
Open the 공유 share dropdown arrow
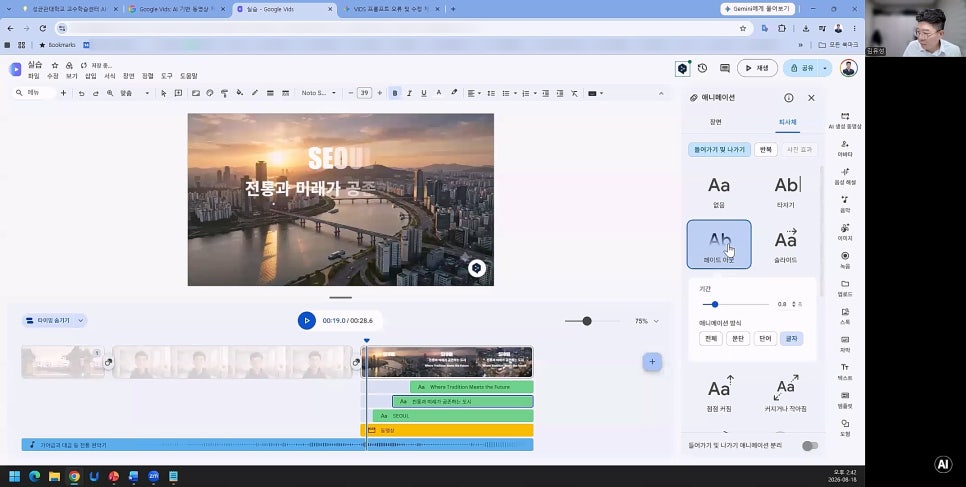coord(825,68)
